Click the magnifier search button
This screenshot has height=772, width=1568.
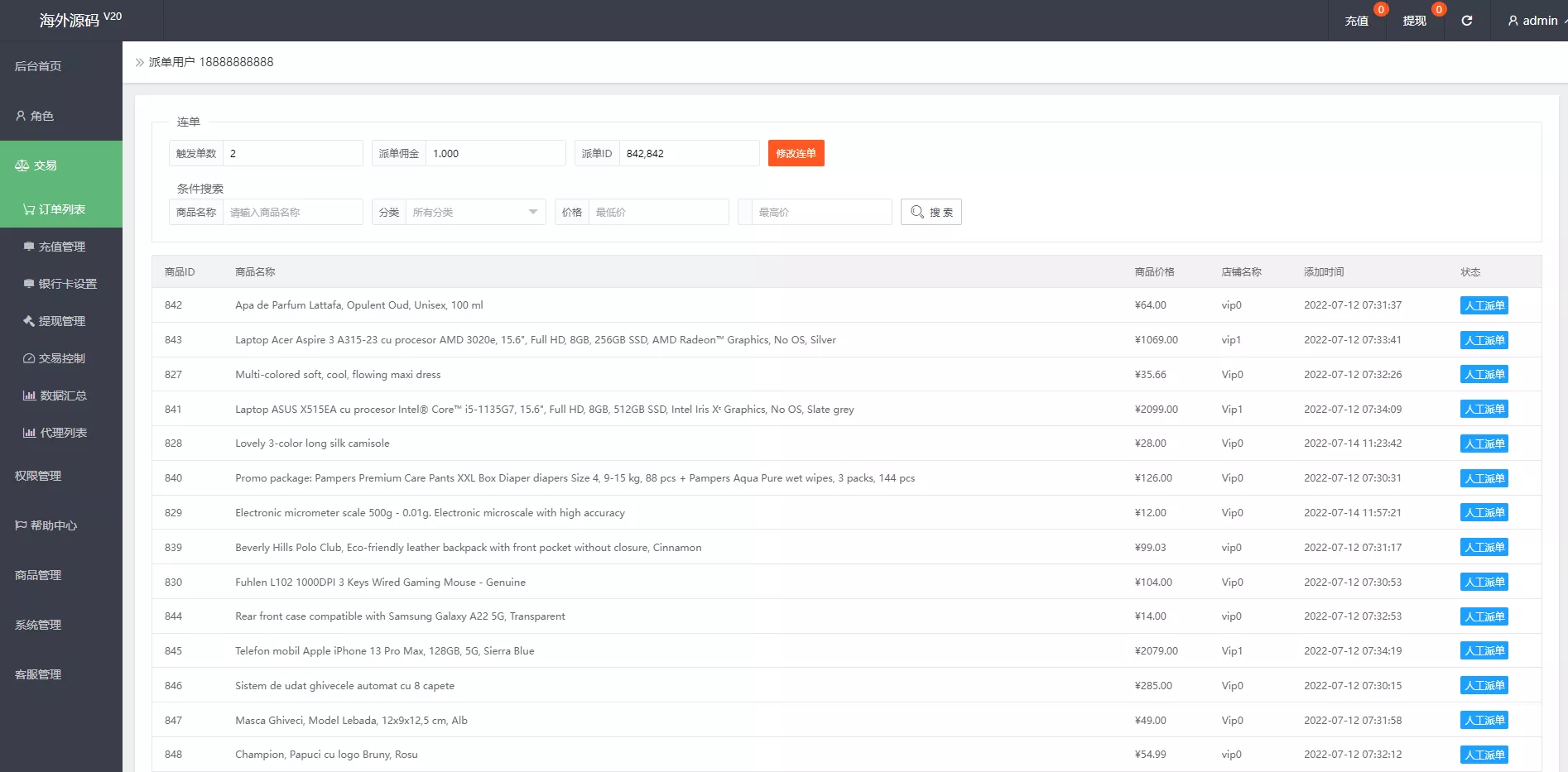931,212
